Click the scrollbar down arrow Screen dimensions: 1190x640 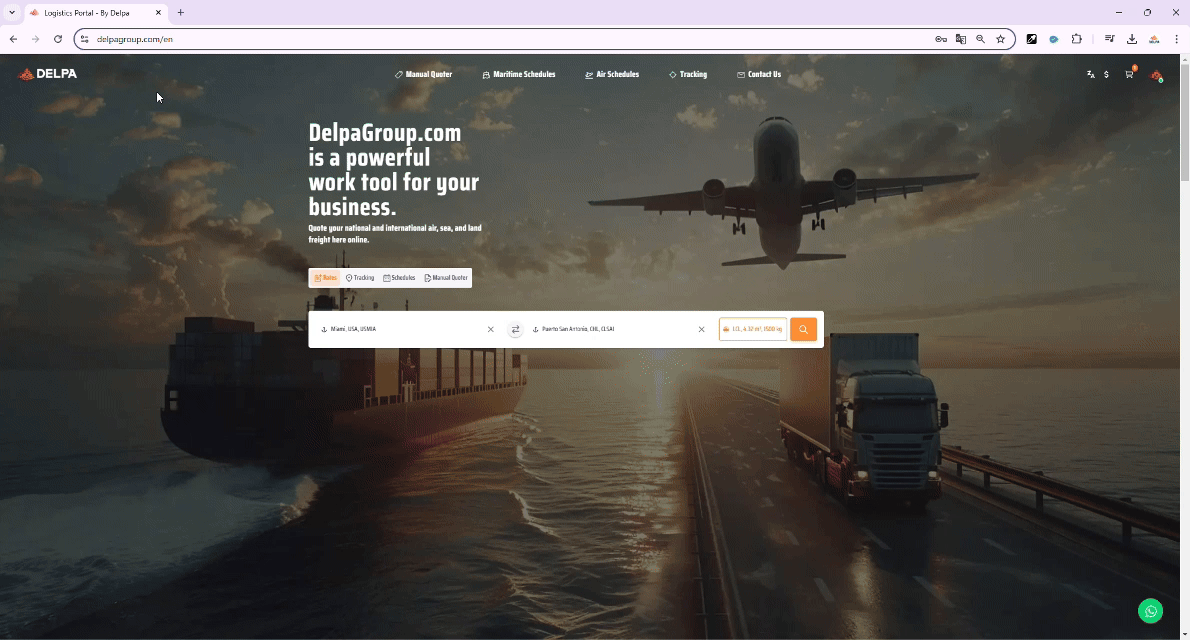click(1185, 635)
